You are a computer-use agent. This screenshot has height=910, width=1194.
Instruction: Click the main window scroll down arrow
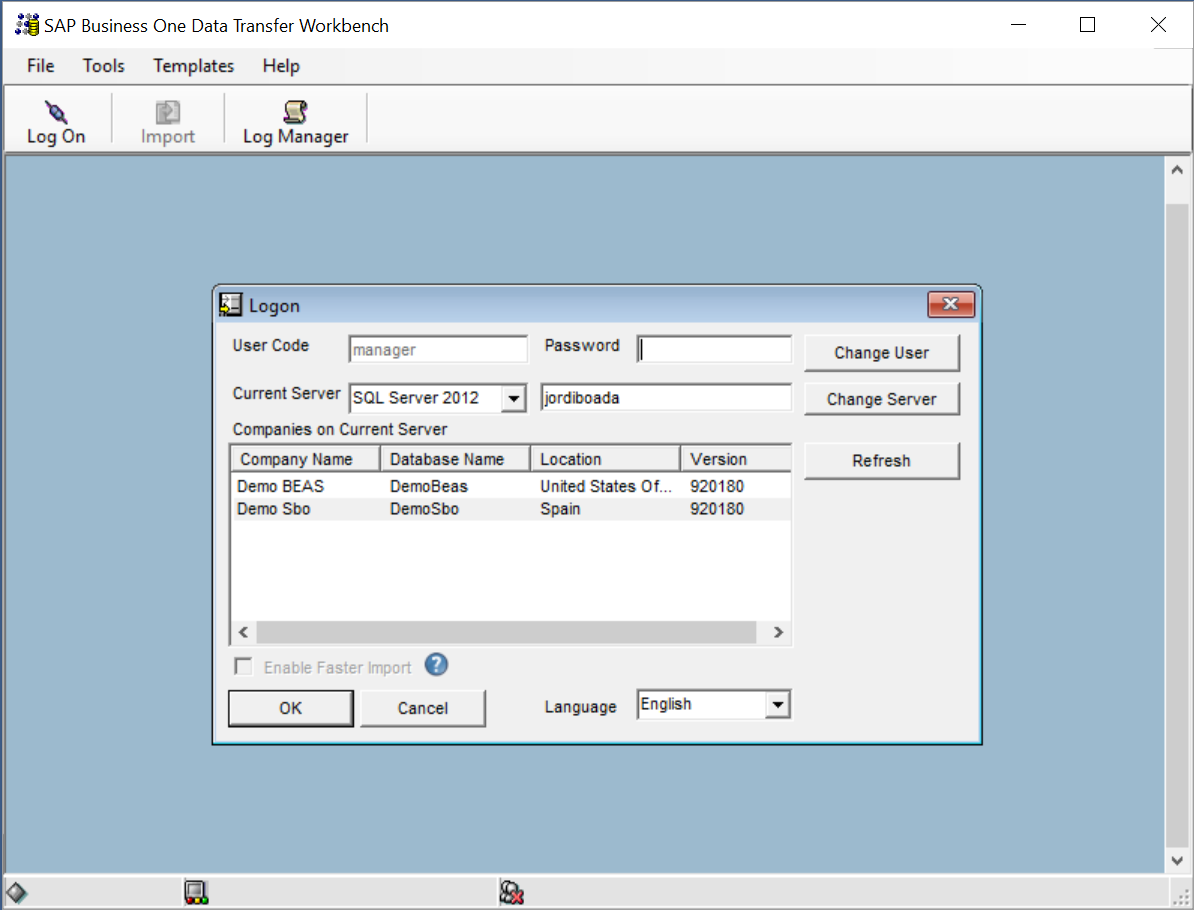[x=1177, y=861]
